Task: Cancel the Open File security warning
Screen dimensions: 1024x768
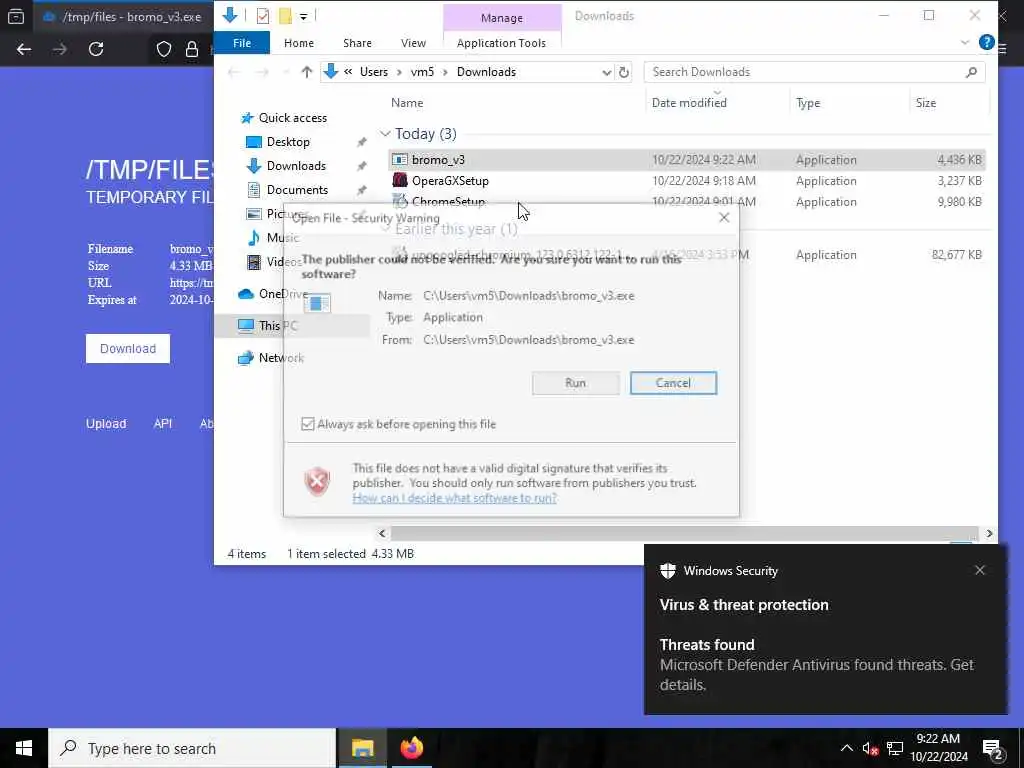Action: [673, 383]
